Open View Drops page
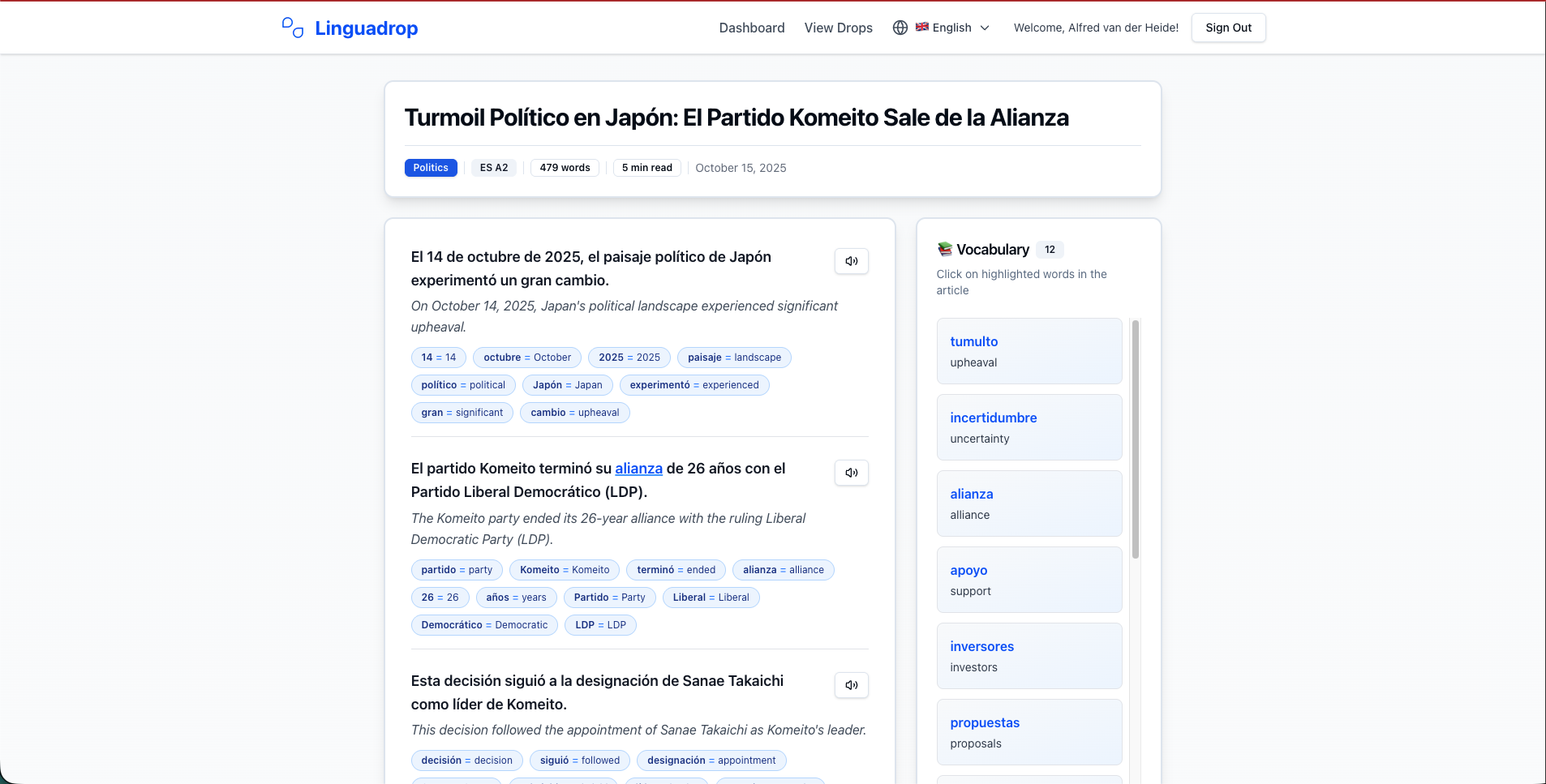The width and height of the screenshot is (1546, 784). 839,28
